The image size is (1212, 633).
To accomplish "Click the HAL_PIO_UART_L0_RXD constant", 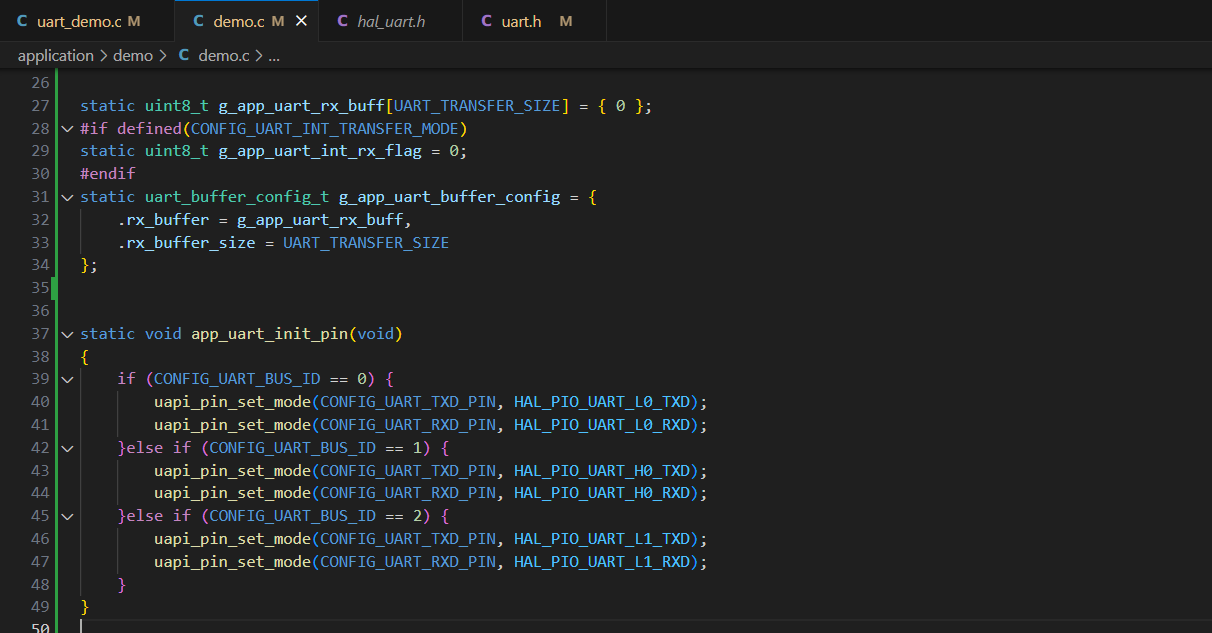I will pos(602,425).
